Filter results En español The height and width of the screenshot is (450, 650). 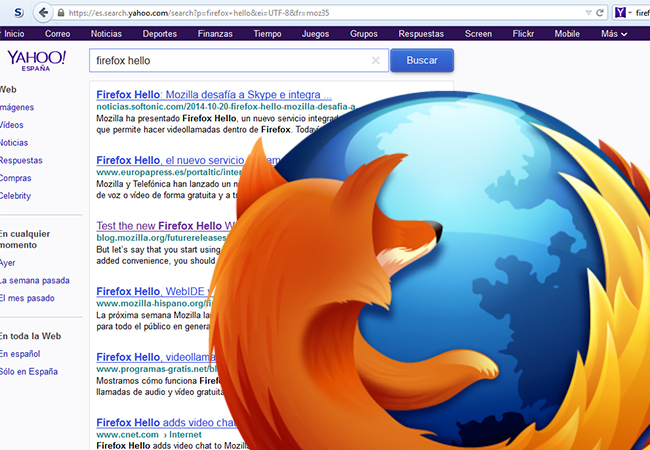[20, 354]
